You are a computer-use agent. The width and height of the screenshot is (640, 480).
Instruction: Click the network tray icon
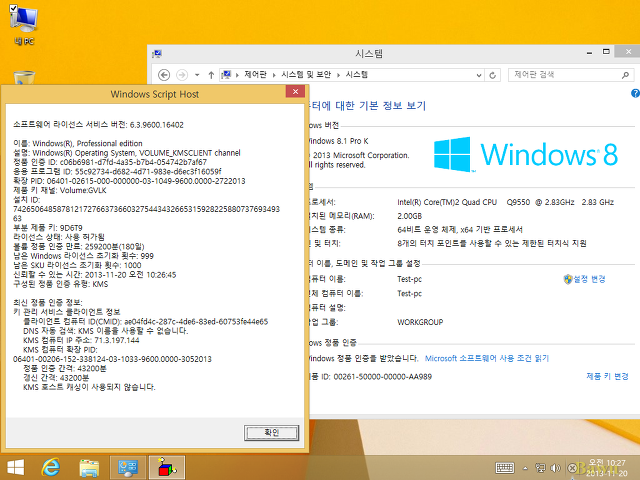click(540, 468)
